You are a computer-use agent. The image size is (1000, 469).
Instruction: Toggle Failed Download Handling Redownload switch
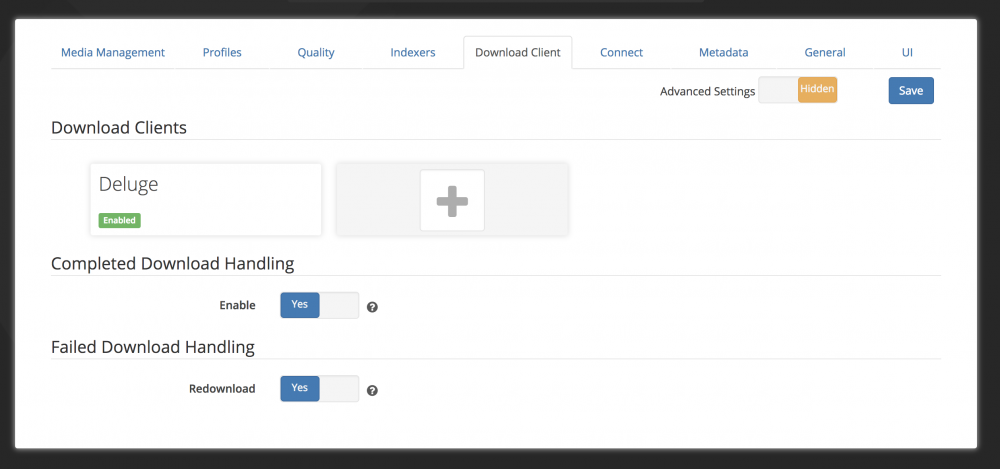coord(320,389)
